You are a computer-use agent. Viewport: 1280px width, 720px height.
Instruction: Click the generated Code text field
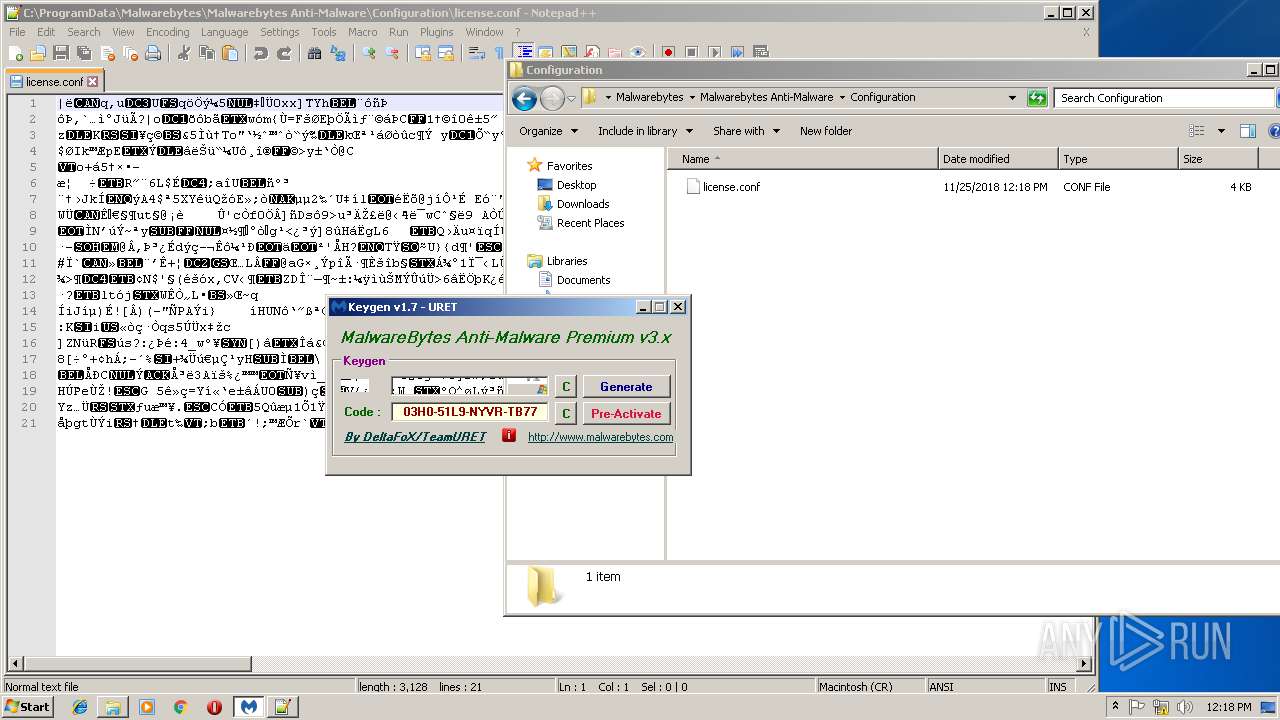(470, 412)
